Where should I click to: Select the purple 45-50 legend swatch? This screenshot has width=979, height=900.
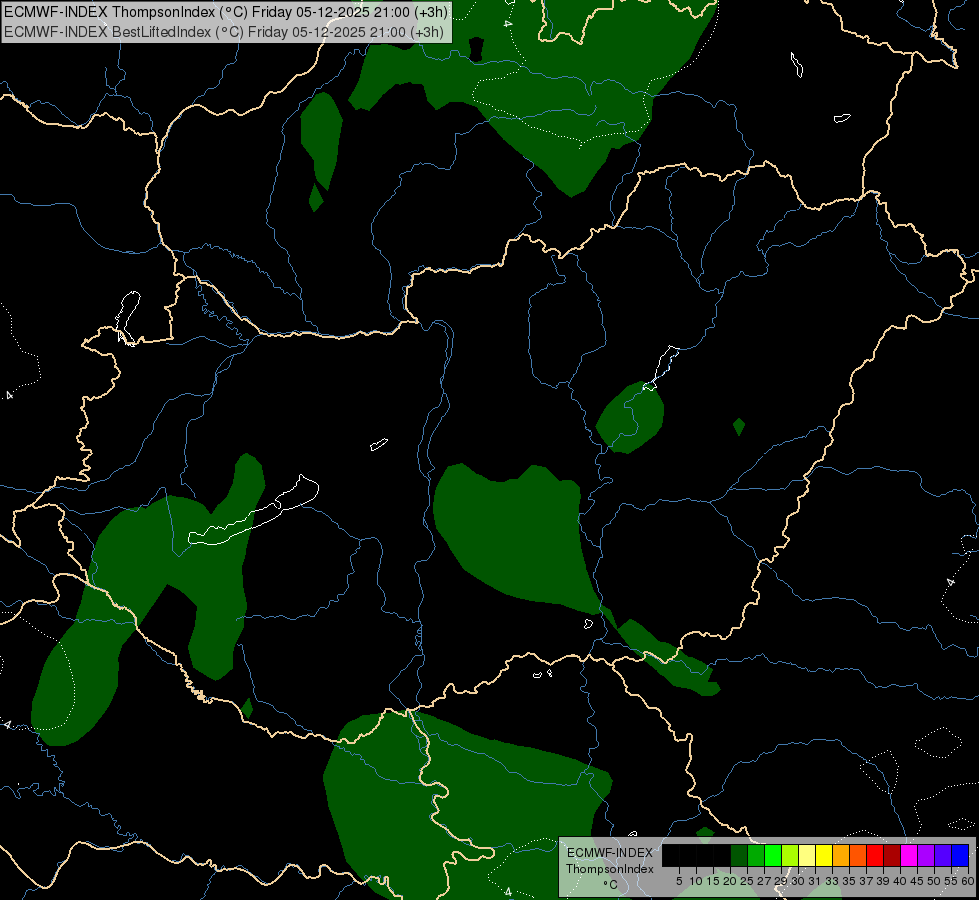(926, 856)
